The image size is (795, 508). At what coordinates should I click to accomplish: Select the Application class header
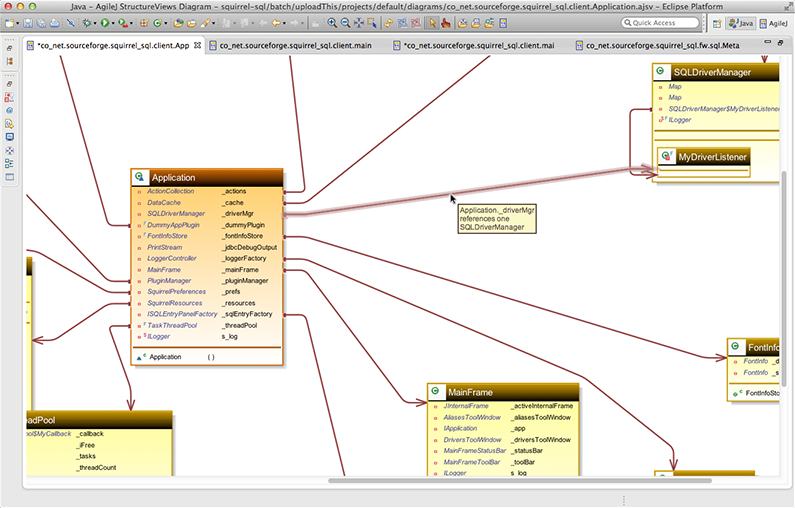(x=207, y=177)
